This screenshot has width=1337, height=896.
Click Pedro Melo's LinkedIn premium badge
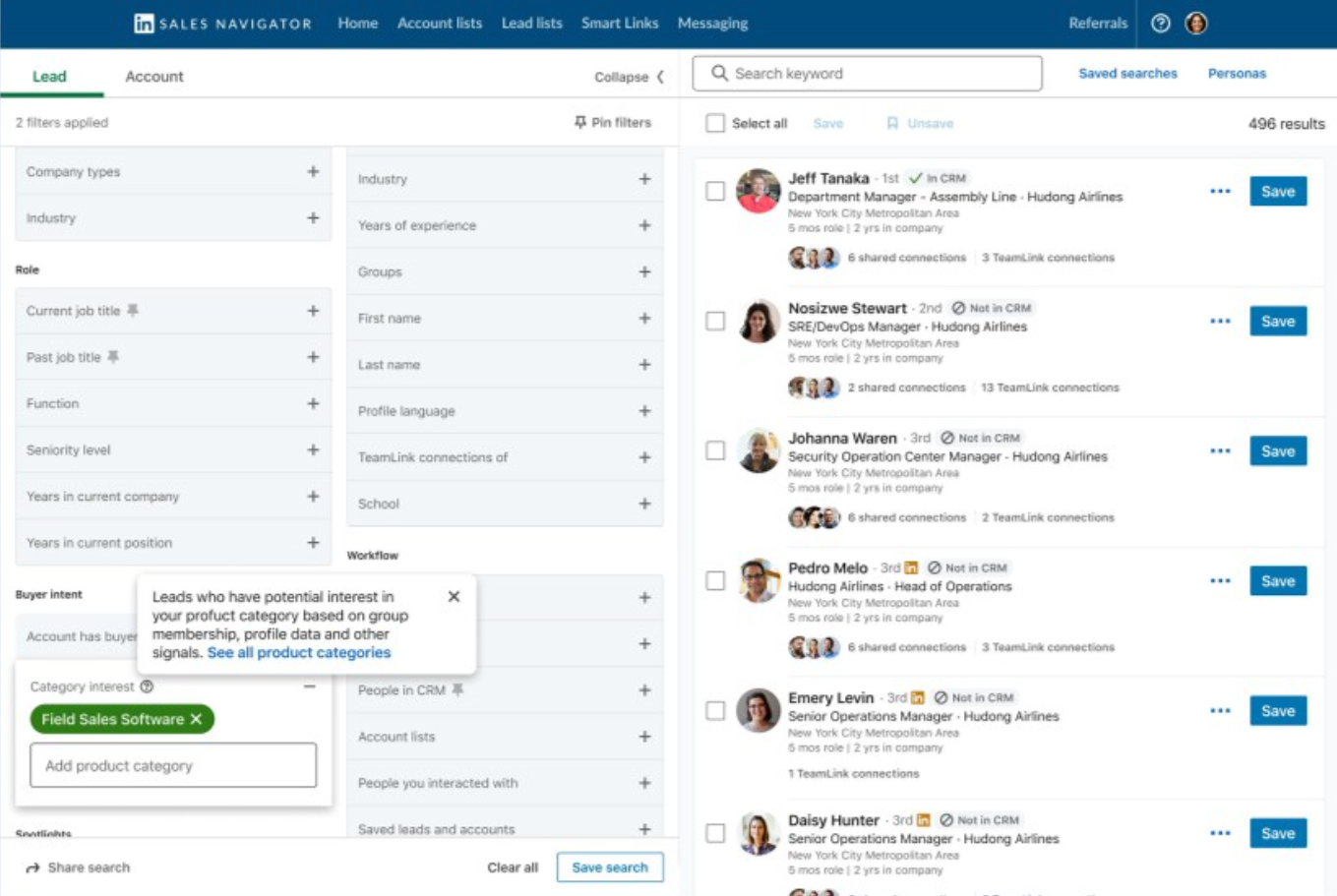[x=911, y=567]
